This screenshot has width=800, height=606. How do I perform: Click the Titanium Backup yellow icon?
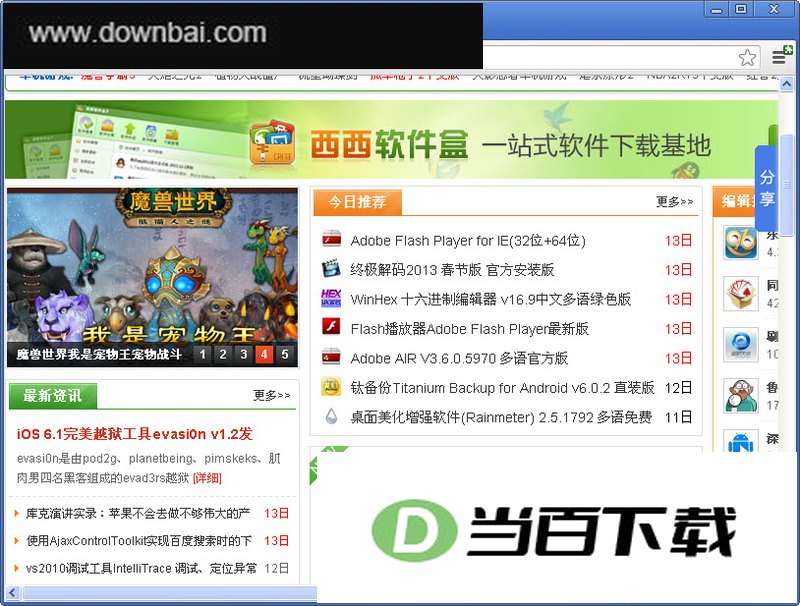pyautogui.click(x=331, y=387)
